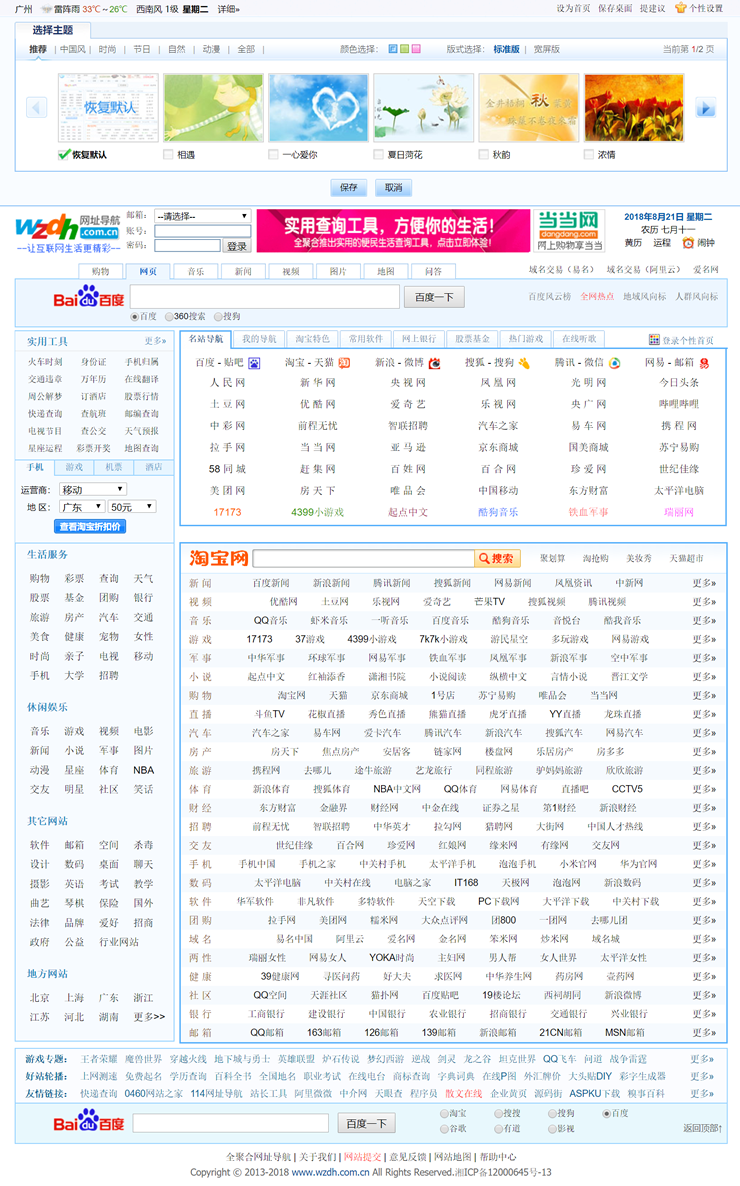Click the Weibo icon beside 新浪 - 微博
Viewport: 740px width, 1186px height.
click(434, 363)
